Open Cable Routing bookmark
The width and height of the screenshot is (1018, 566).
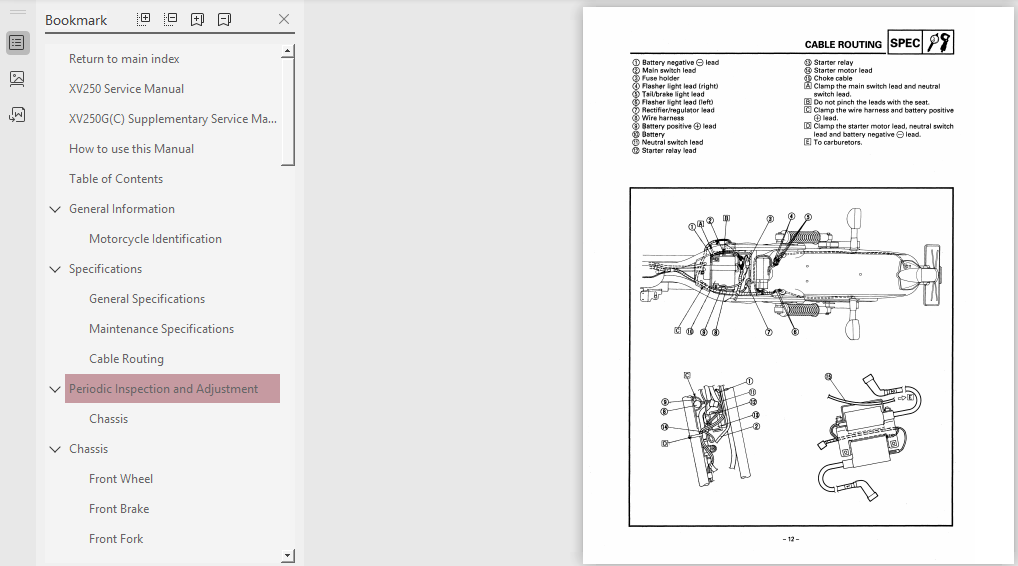click(x=126, y=359)
